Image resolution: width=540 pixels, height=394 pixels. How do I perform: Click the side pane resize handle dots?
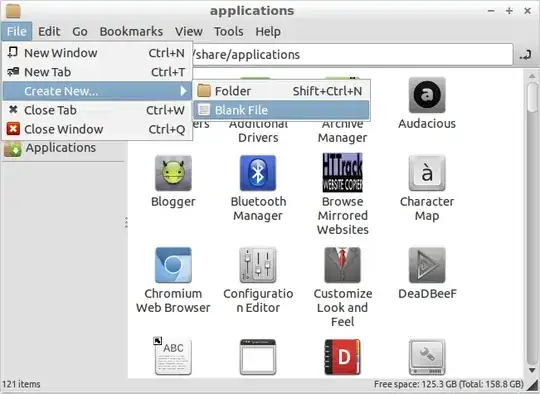tap(126, 222)
